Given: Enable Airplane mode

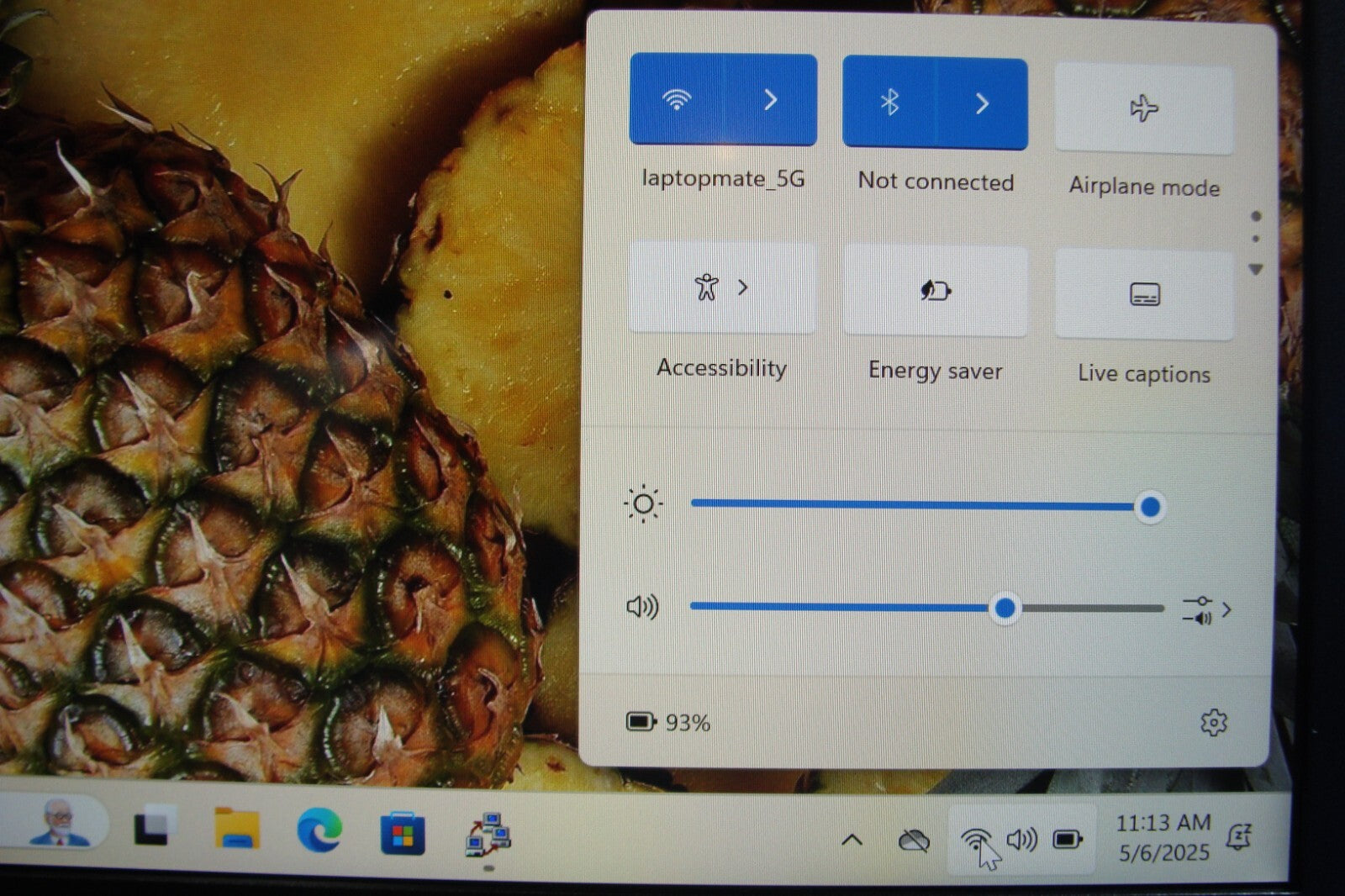Looking at the screenshot, I should click(1143, 108).
